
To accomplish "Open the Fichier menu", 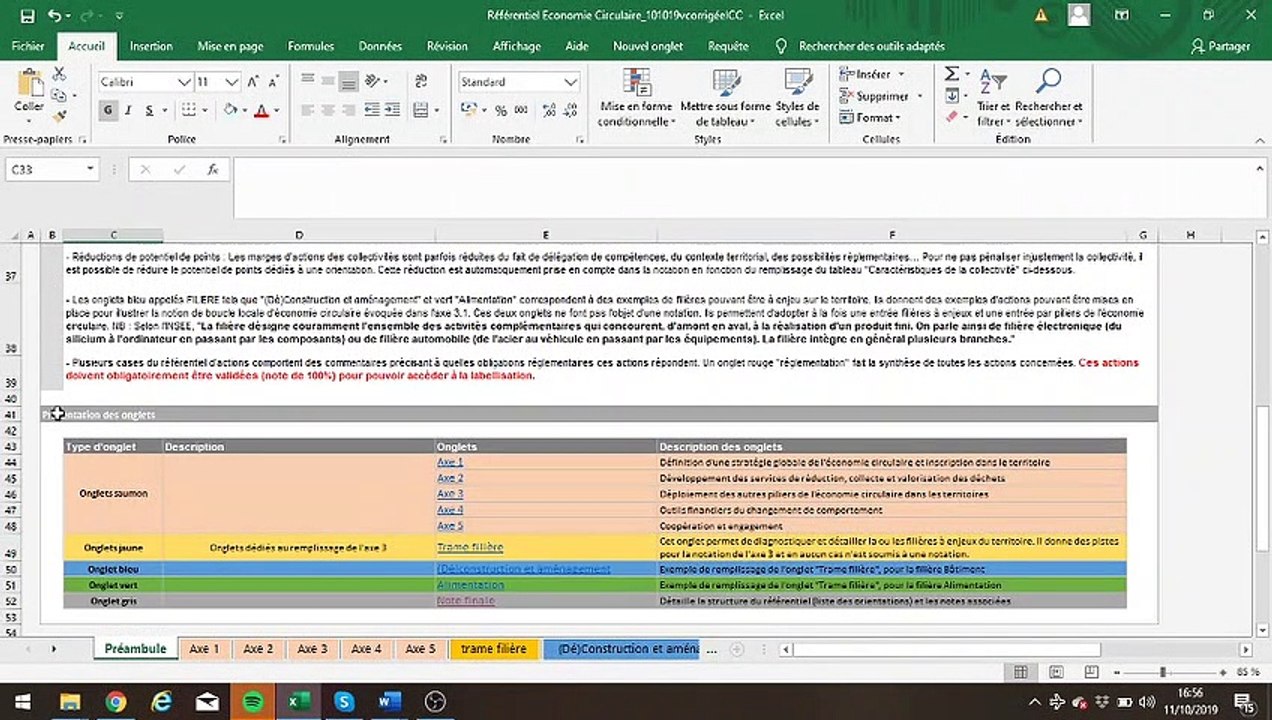I will click(28, 46).
